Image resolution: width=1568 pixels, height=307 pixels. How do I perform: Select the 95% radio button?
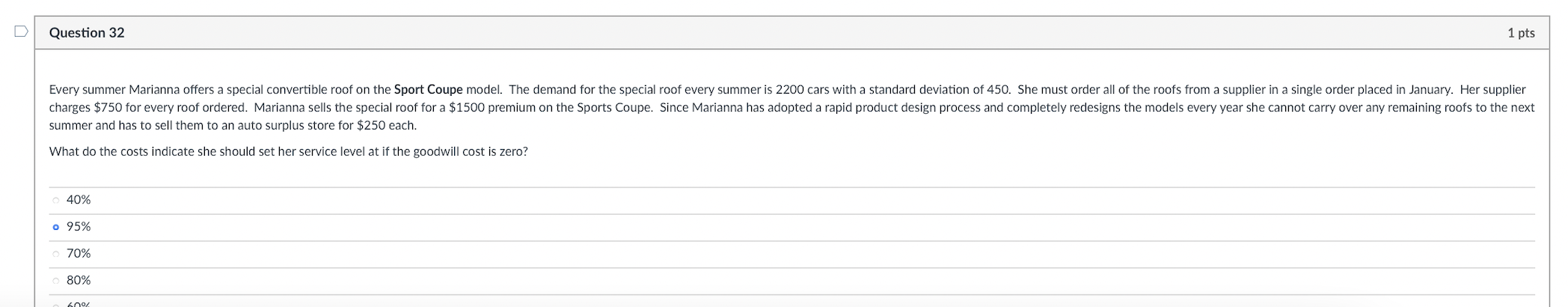pyautogui.click(x=56, y=227)
